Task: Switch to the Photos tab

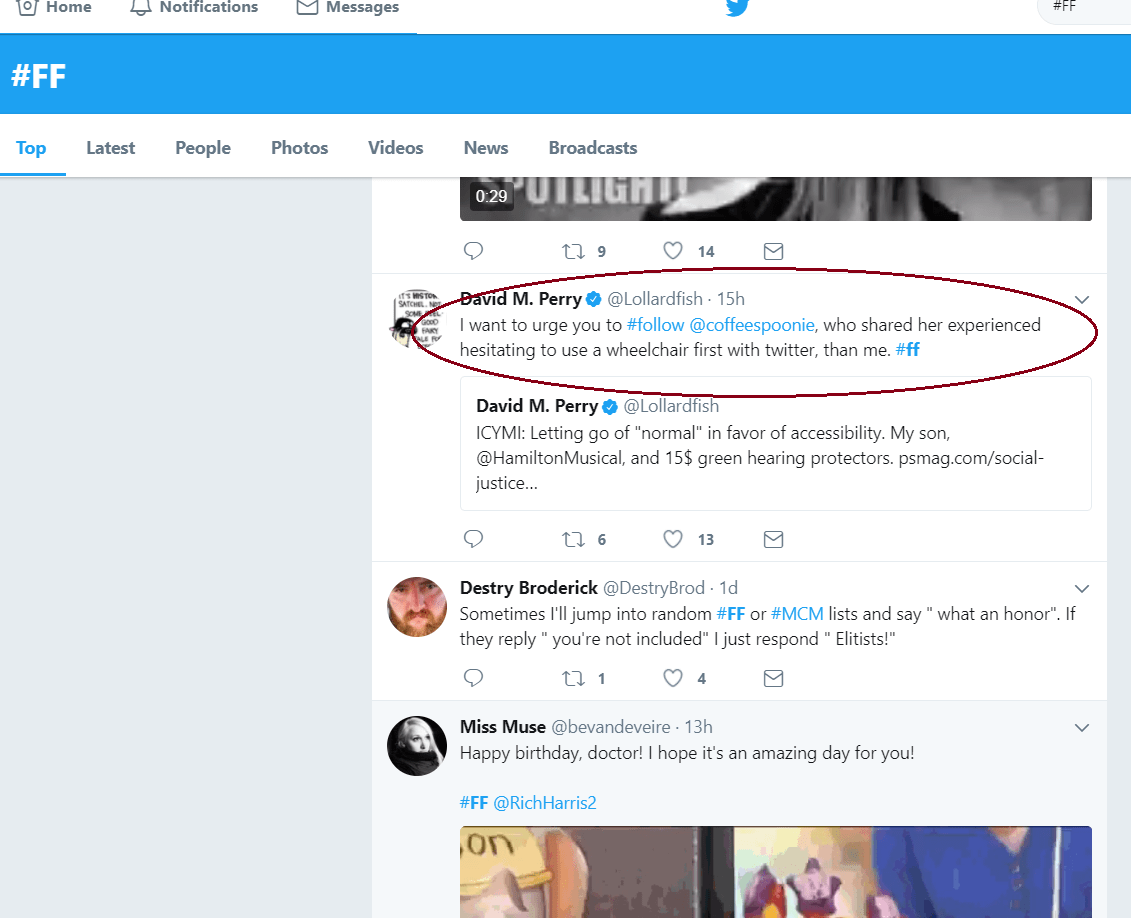Action: (x=299, y=148)
